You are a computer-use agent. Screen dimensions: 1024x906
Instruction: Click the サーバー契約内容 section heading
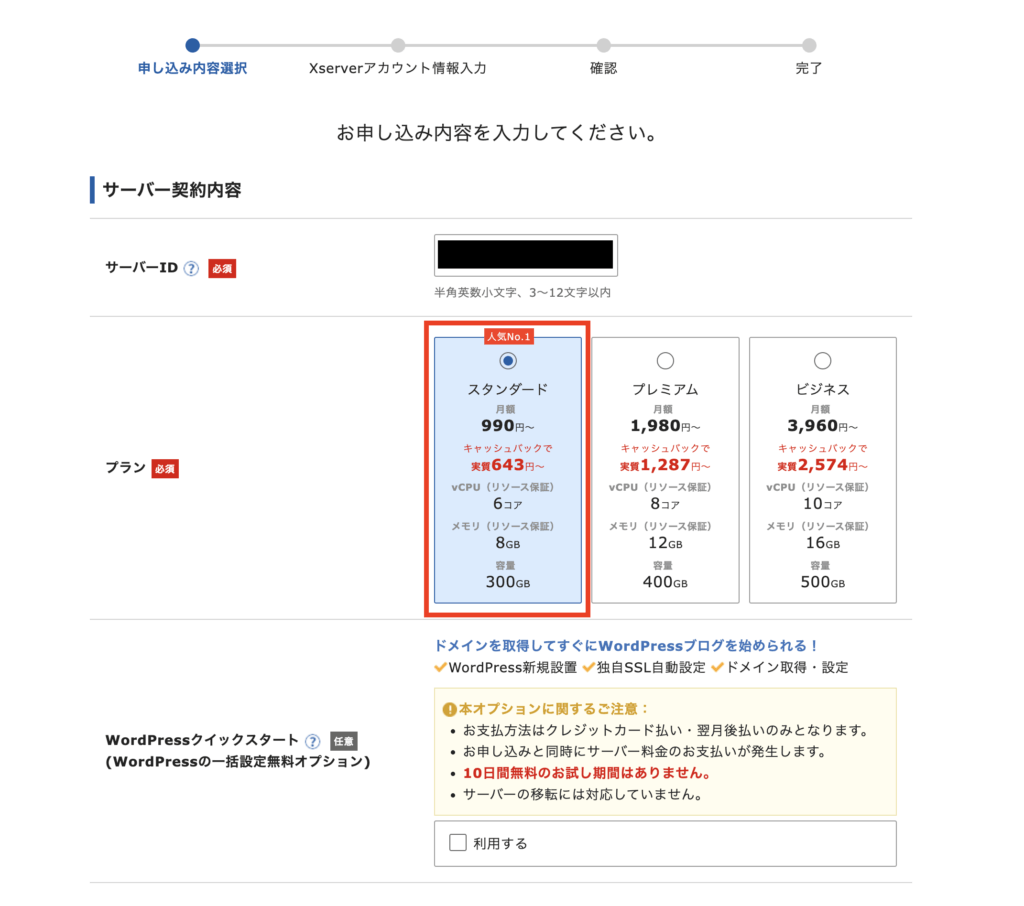[x=172, y=190]
